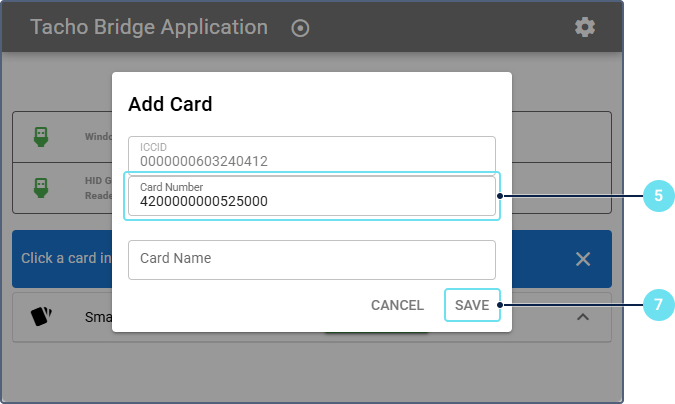Save the new card
The height and width of the screenshot is (404, 675).
point(472,305)
